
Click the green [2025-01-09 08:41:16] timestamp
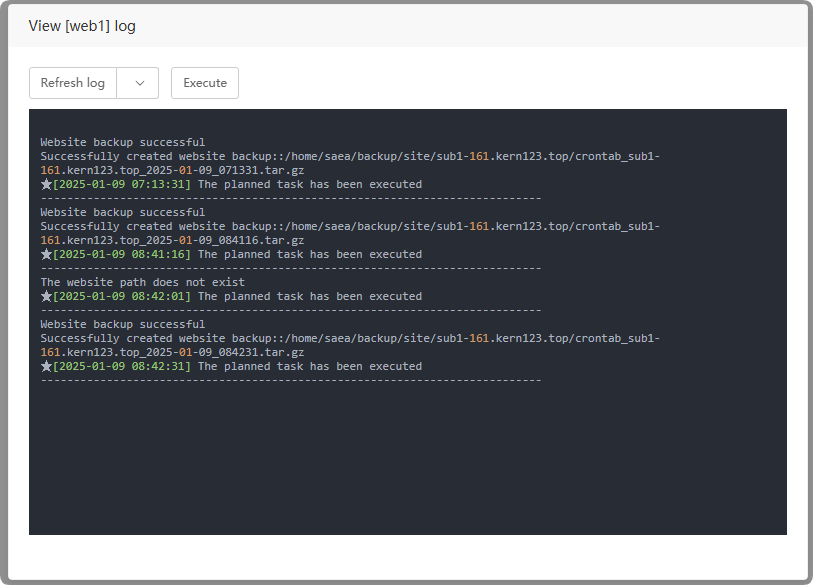coord(121,254)
